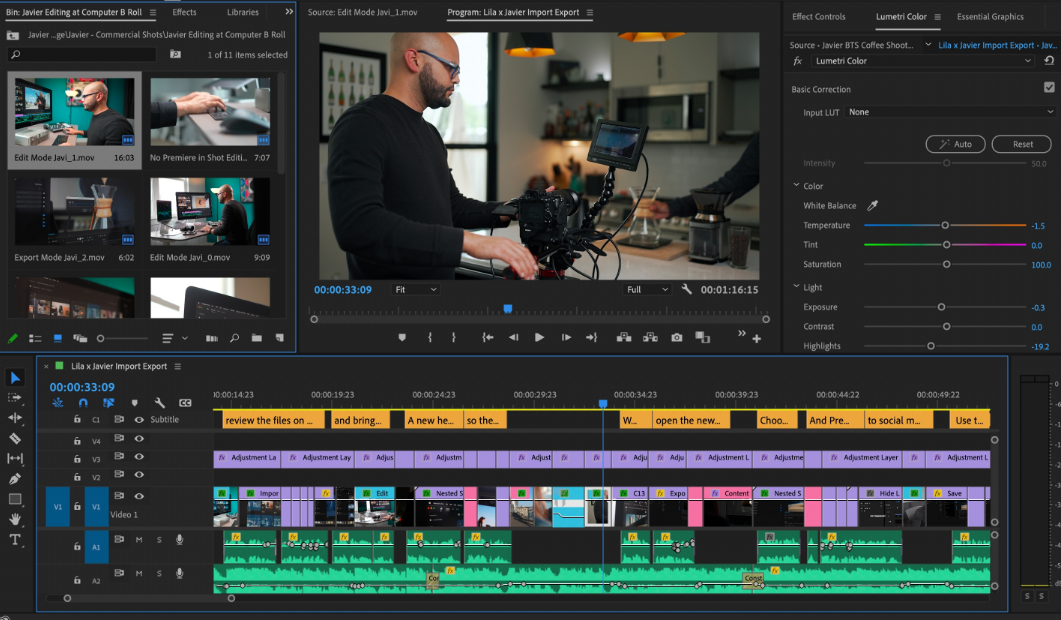Choose the Type tool
The image size is (1061, 620).
[x=15, y=540]
